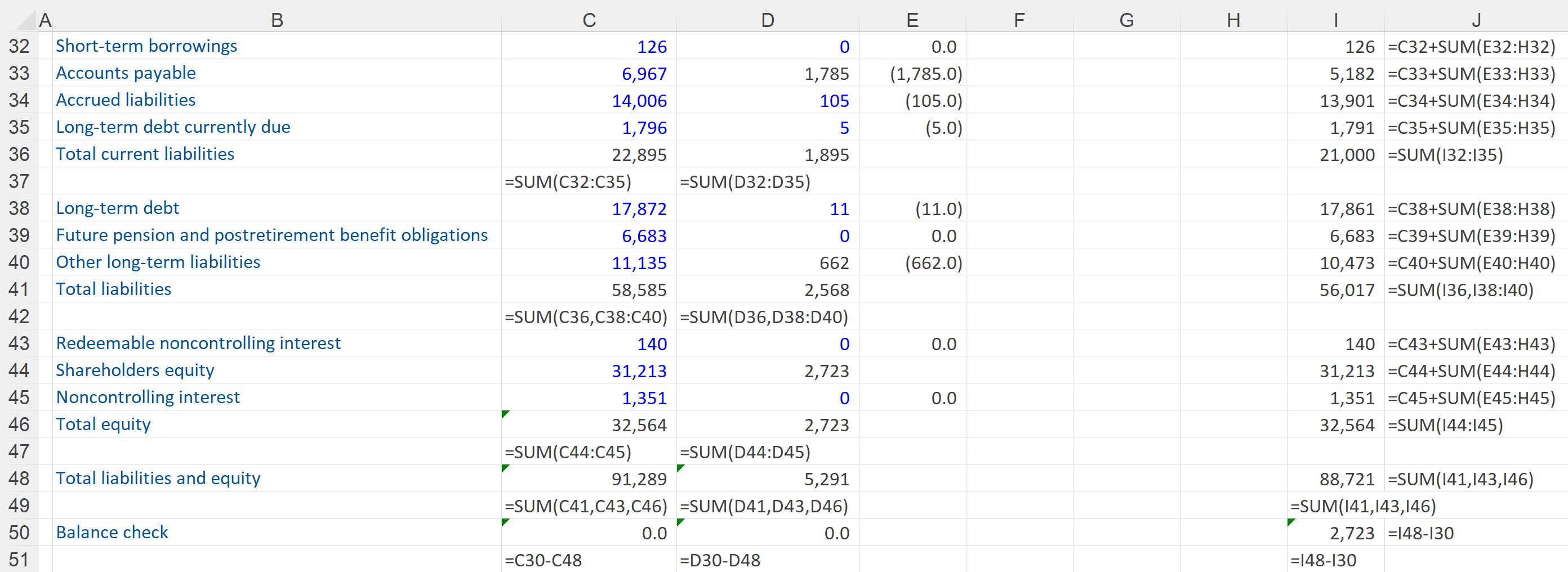
Task: Click the Redeemable noncontrolling interest label
Action: click(198, 343)
